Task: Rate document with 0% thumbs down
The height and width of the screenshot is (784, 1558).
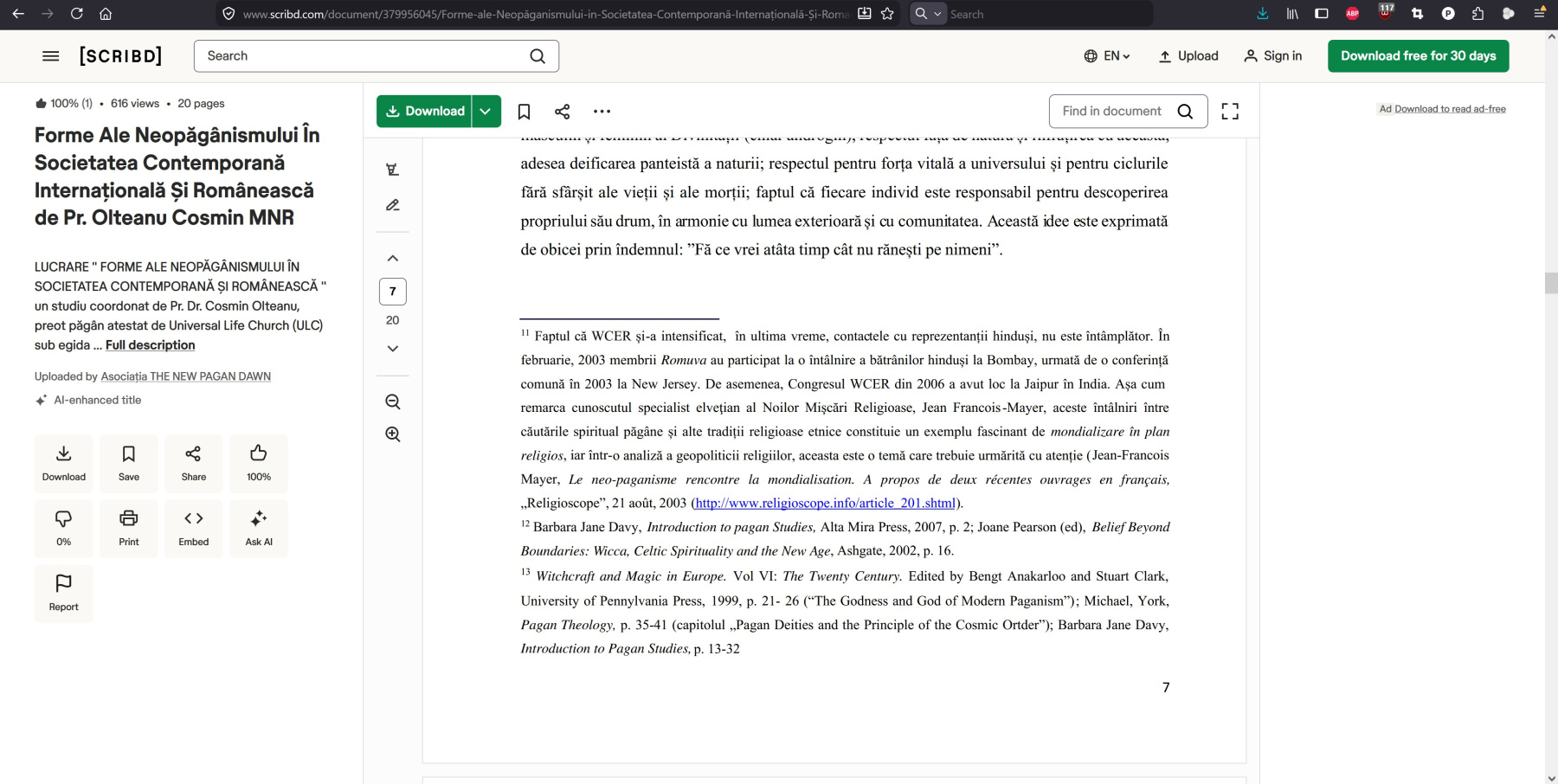Action: tap(64, 528)
